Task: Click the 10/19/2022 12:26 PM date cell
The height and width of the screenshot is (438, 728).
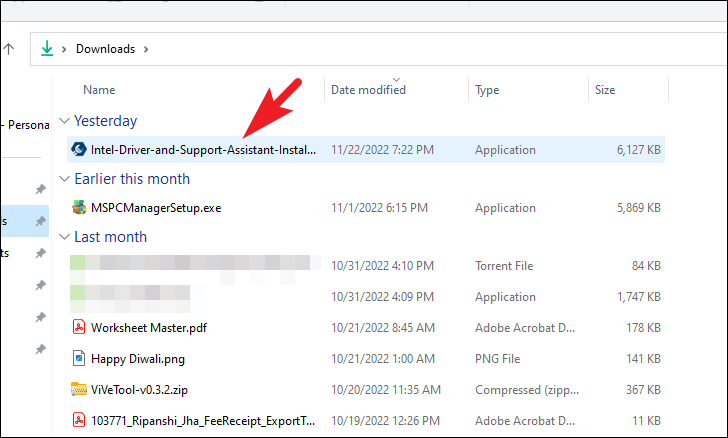Action: 385,421
